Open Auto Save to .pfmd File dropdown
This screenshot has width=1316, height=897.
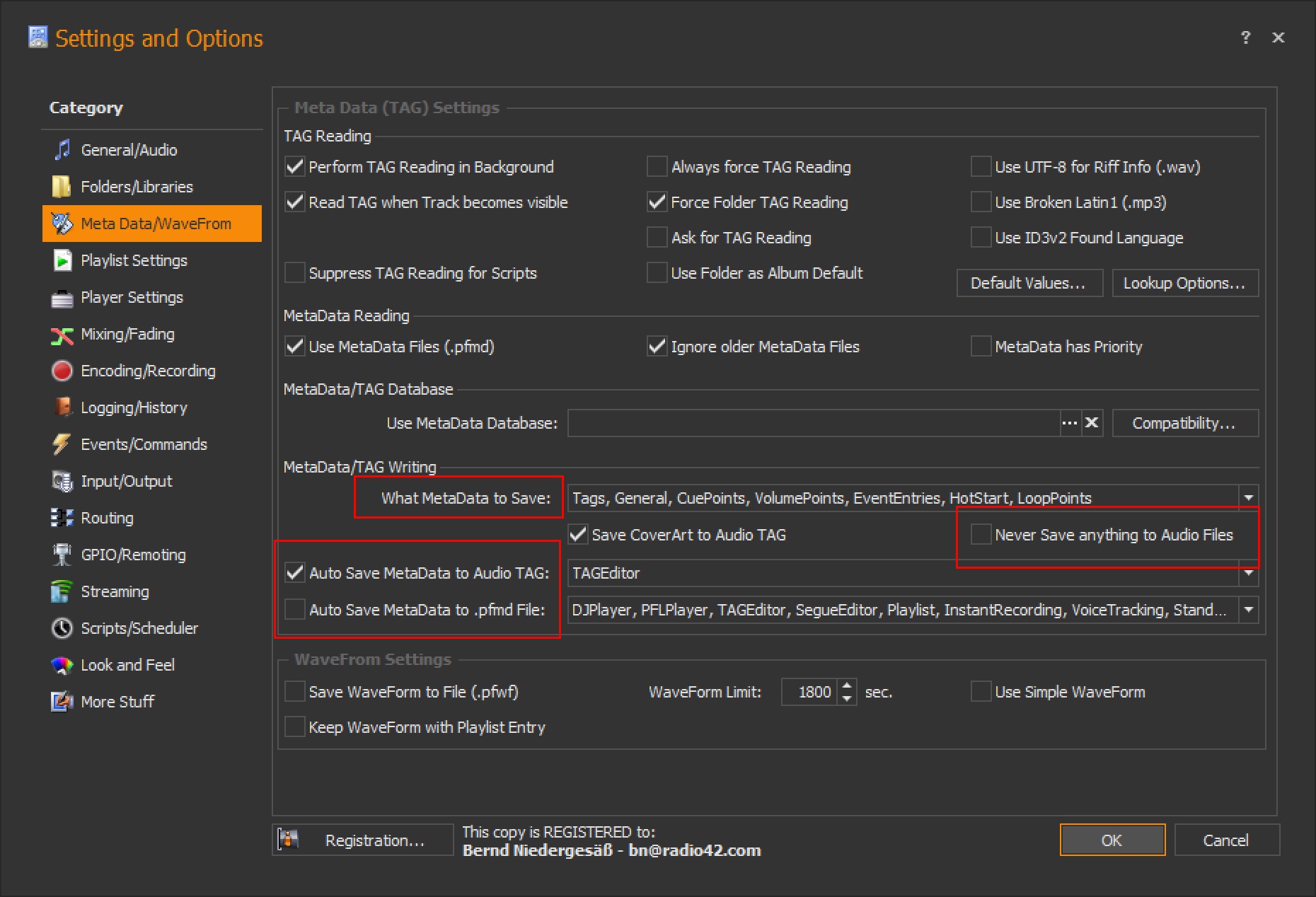coord(1249,610)
